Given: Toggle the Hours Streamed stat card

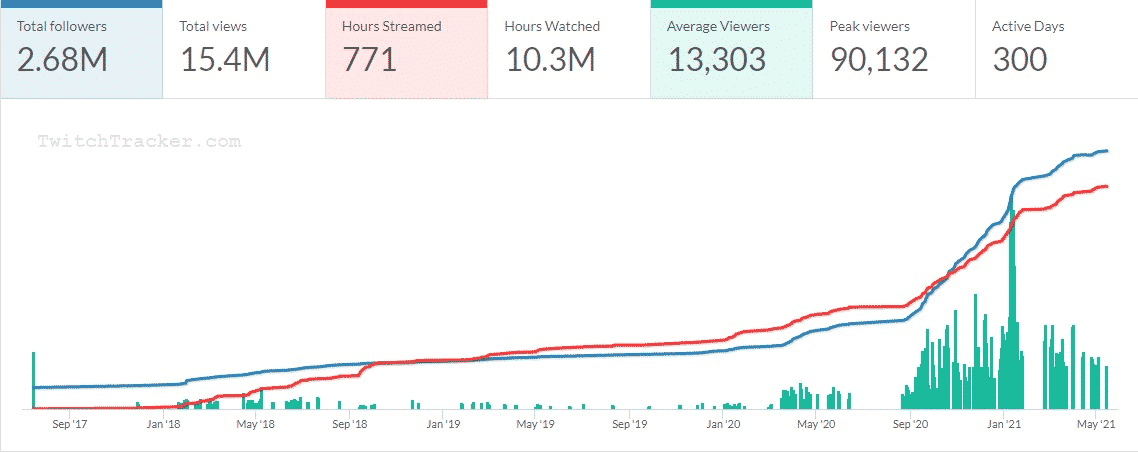Looking at the screenshot, I should tap(406, 49).
